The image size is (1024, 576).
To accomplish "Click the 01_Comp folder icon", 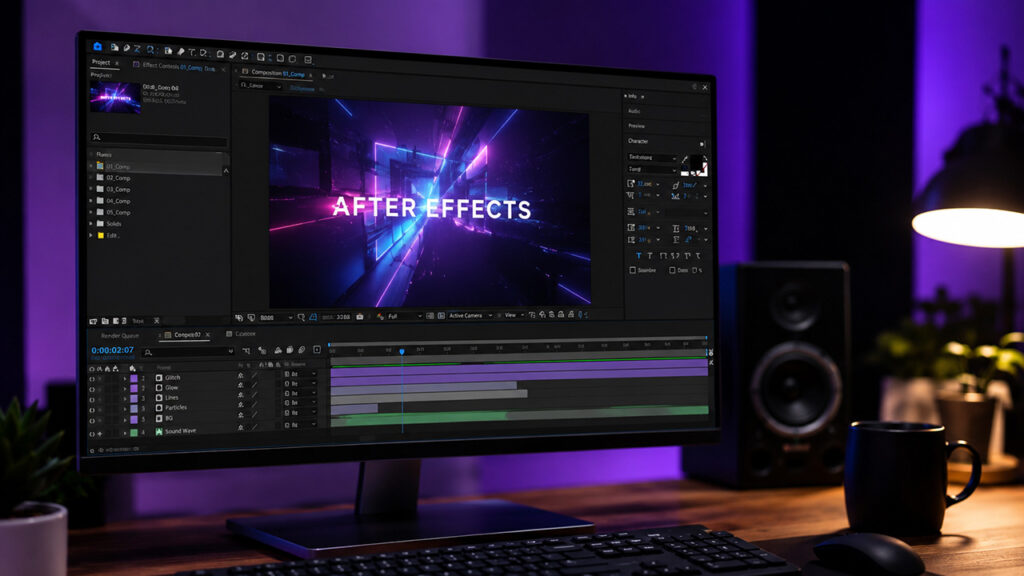I will pyautogui.click(x=100, y=166).
